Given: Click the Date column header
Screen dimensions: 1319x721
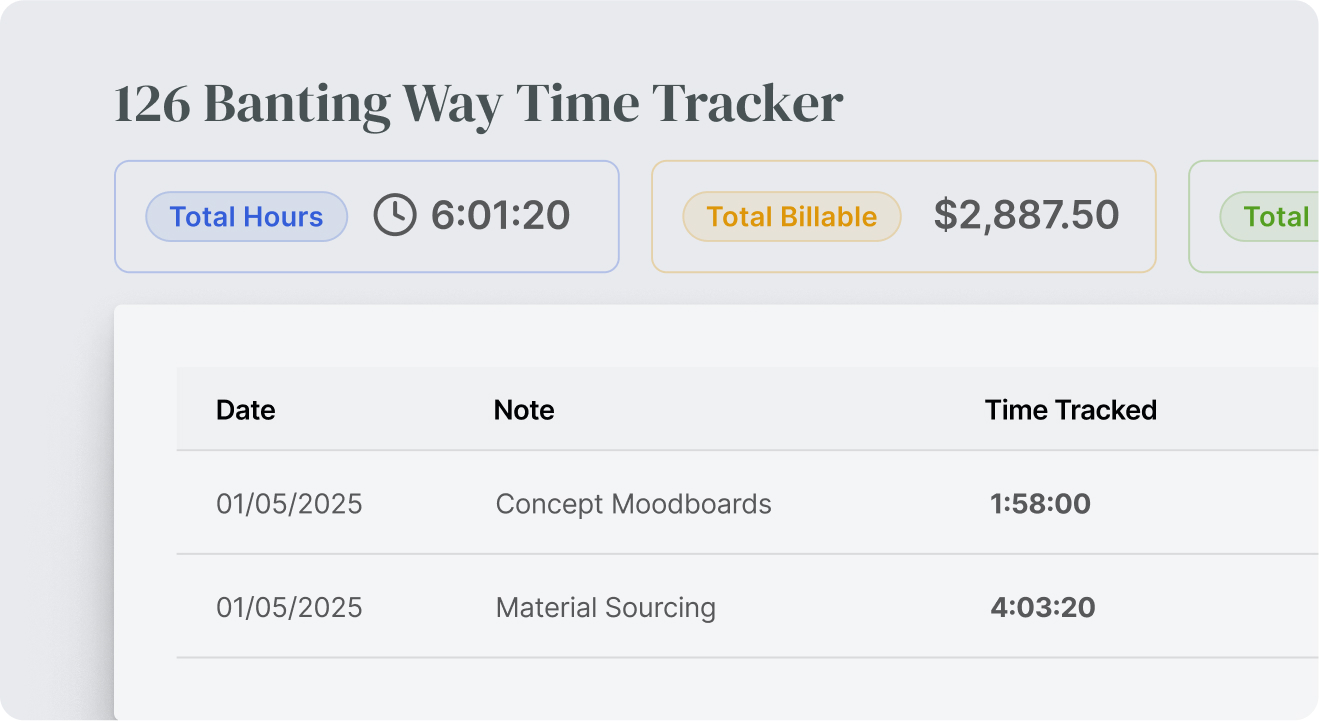Looking at the screenshot, I should point(245,410).
